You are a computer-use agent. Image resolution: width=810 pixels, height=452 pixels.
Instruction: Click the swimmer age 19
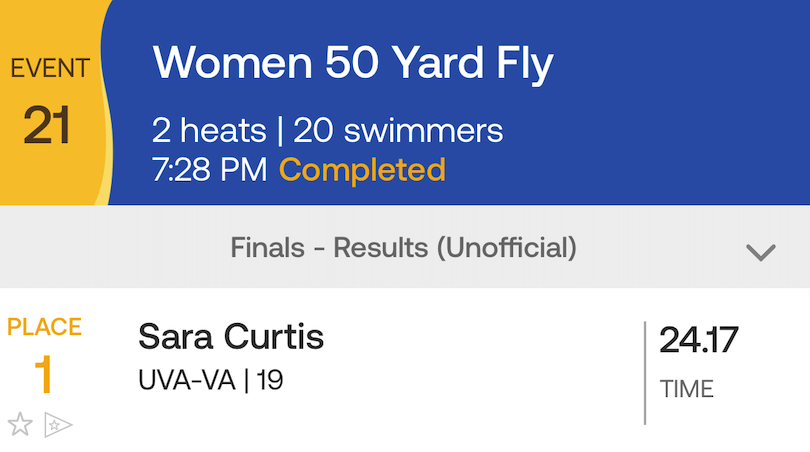tap(270, 380)
